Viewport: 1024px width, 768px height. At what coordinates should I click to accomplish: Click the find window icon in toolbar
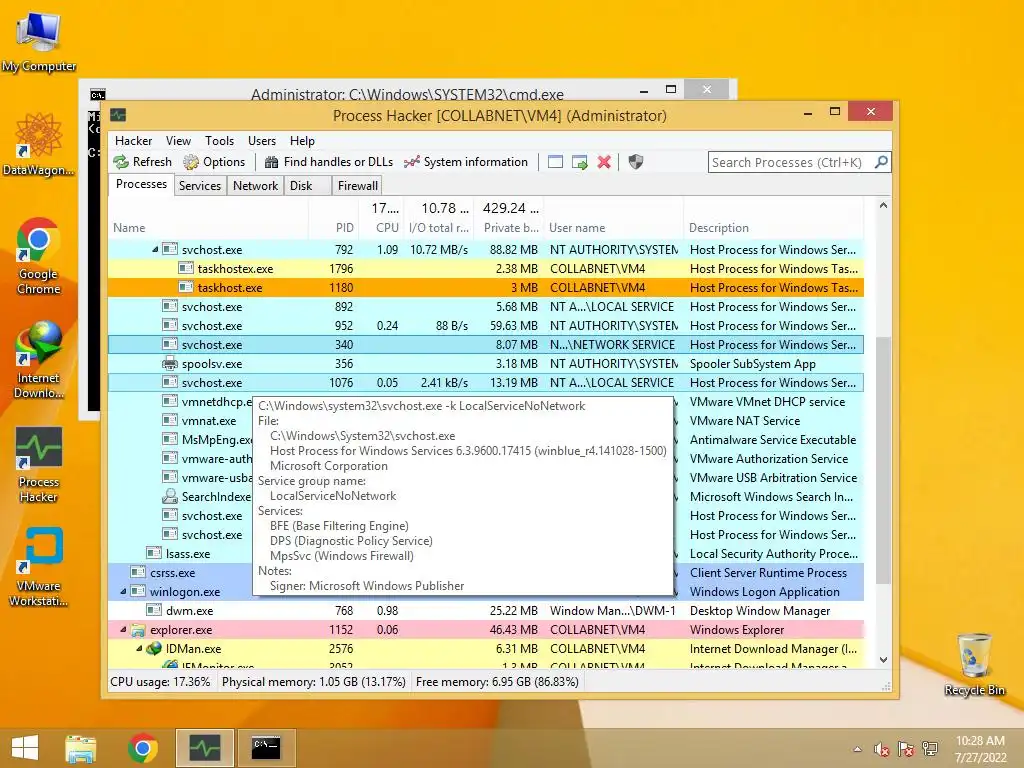tap(555, 162)
